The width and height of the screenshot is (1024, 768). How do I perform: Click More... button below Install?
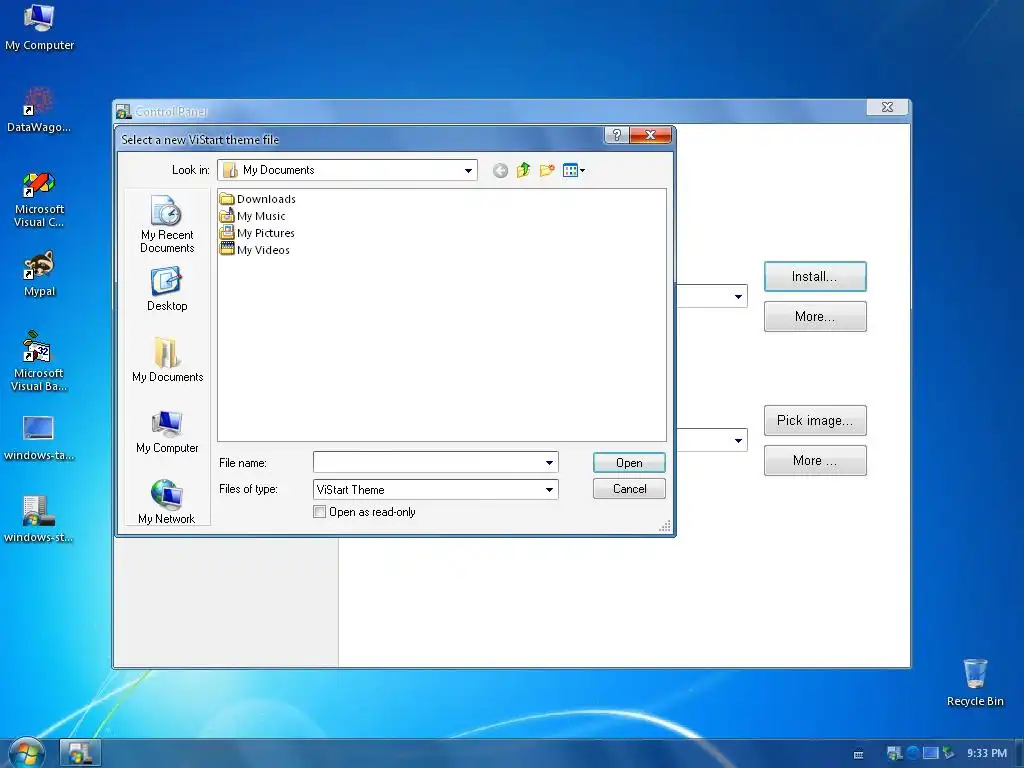coord(815,316)
